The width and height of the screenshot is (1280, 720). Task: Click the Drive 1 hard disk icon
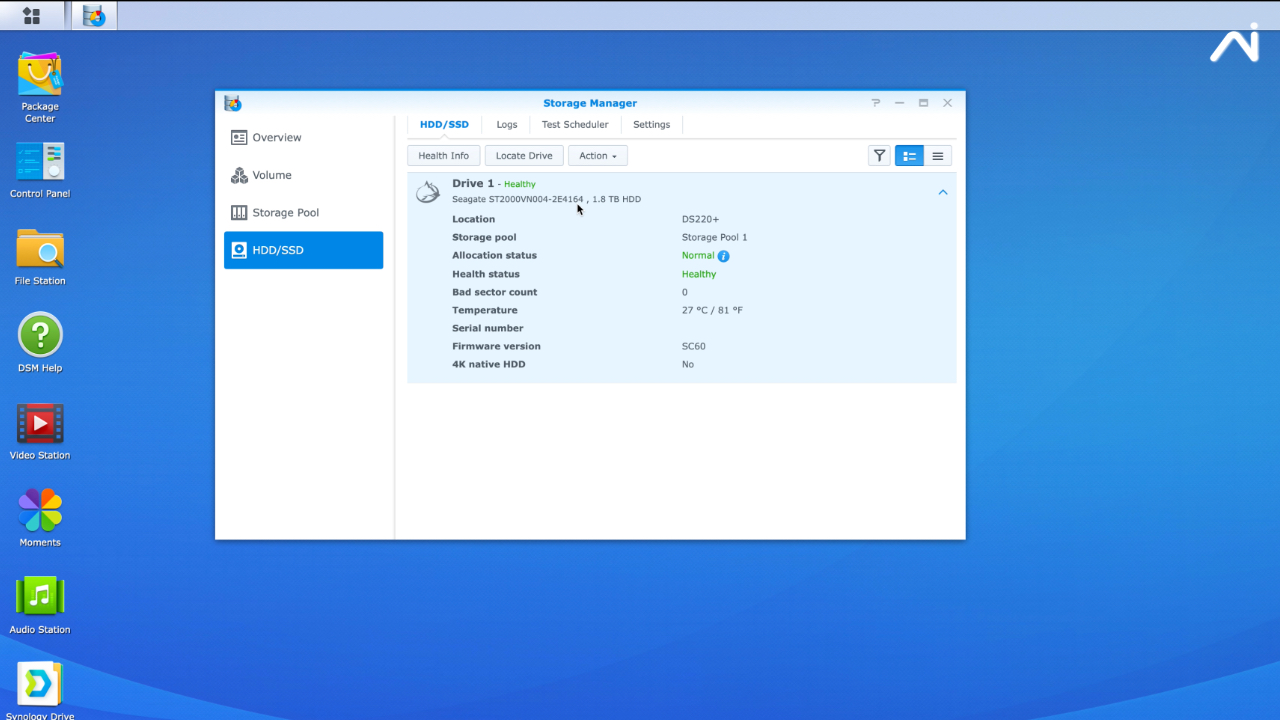[428, 192]
